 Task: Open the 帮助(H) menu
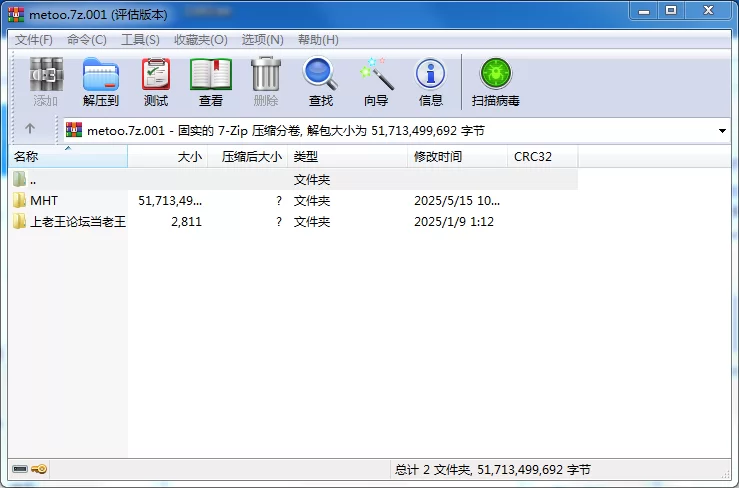(318, 40)
